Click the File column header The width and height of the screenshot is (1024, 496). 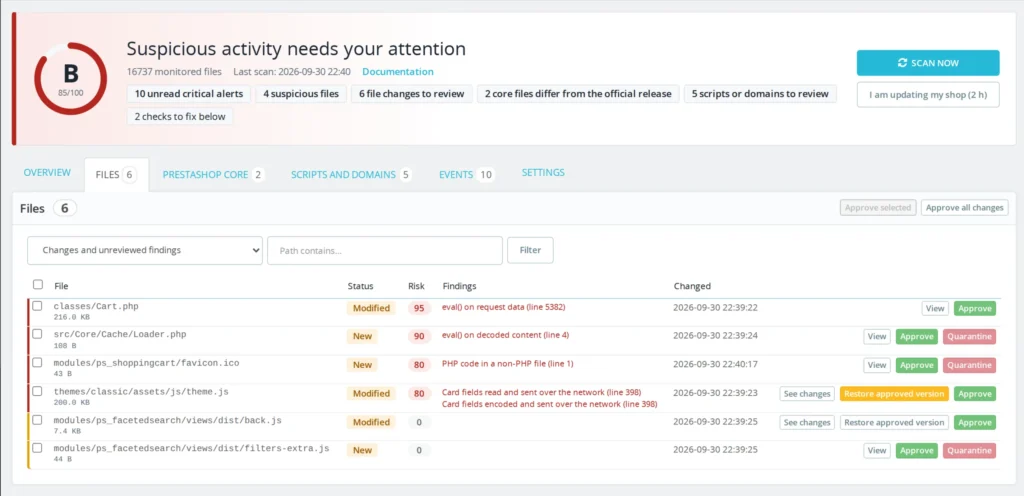tap(61, 286)
